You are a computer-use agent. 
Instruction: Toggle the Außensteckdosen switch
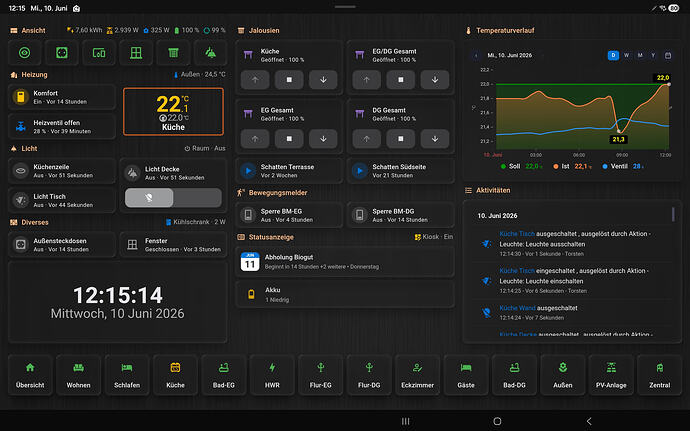(x=62, y=244)
